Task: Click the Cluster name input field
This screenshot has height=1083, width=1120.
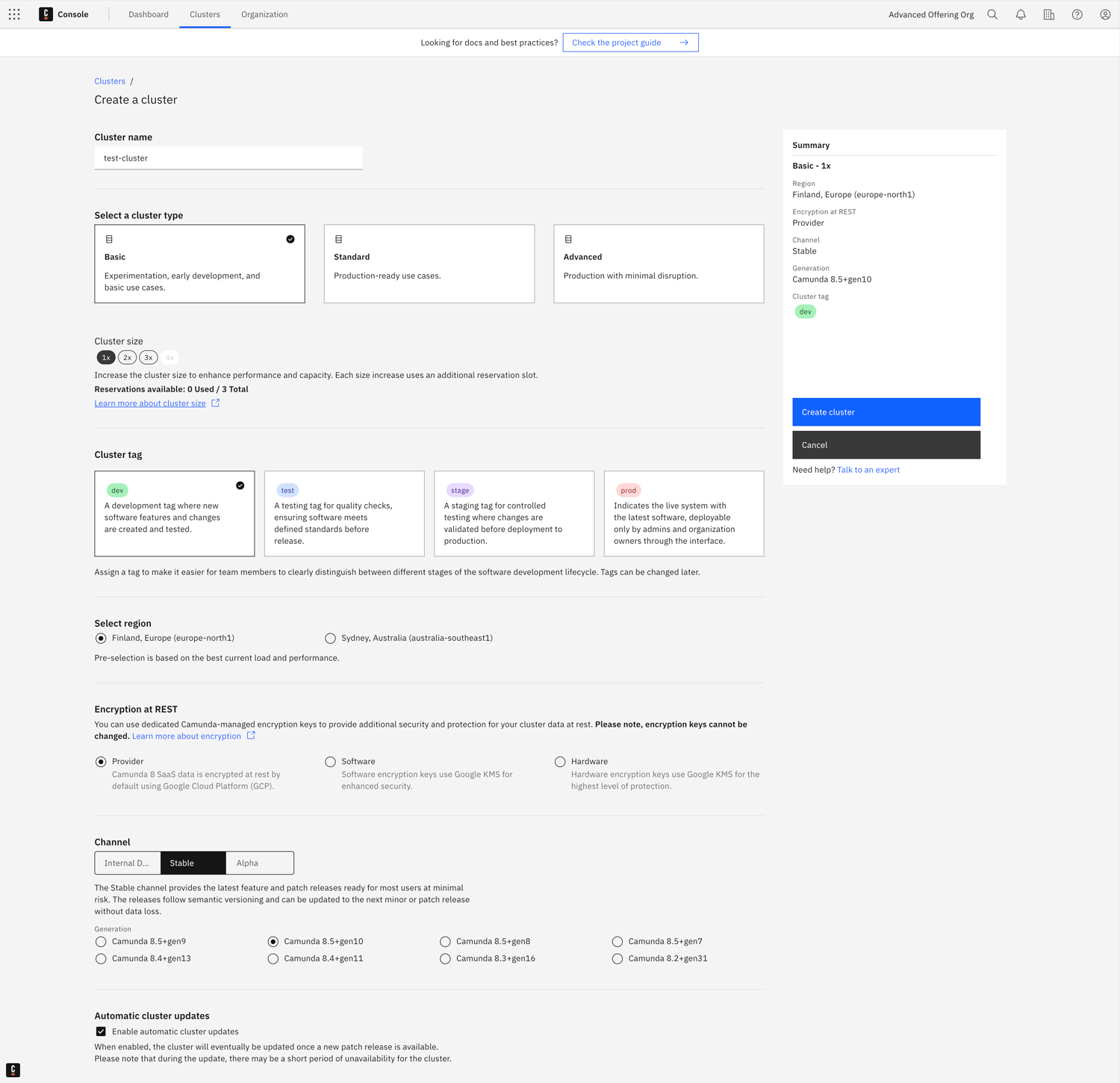Action: [x=228, y=158]
